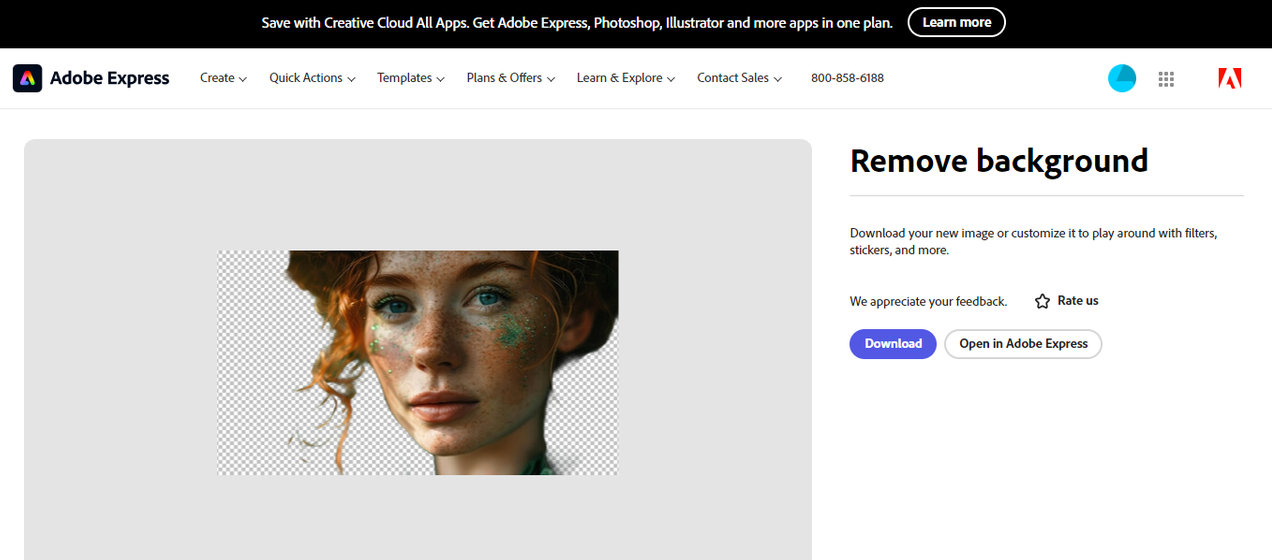Expand the Learn & Explore menu
The height and width of the screenshot is (560, 1272).
point(626,78)
